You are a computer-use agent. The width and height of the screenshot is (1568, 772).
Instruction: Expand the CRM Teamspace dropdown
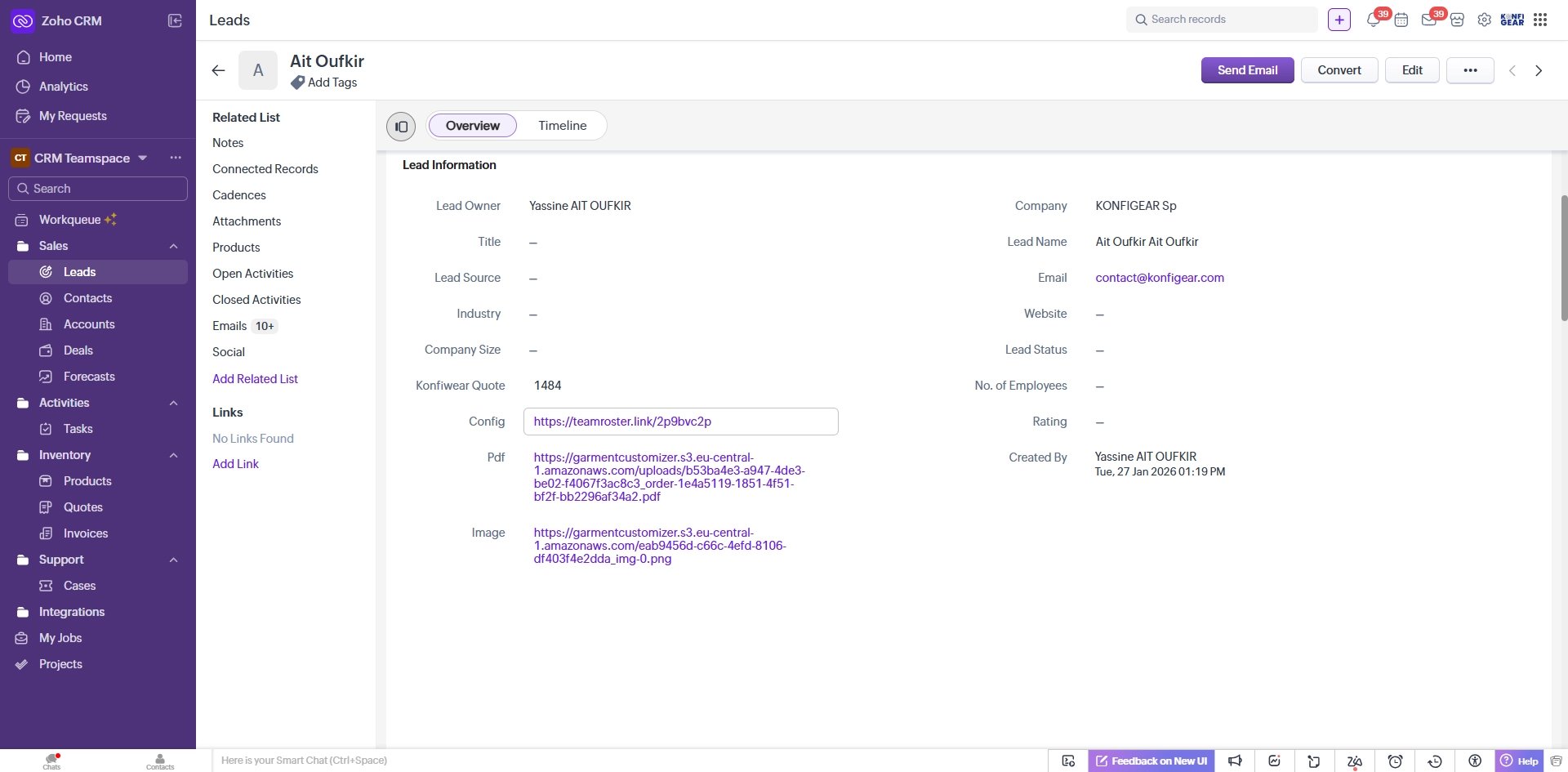click(143, 158)
